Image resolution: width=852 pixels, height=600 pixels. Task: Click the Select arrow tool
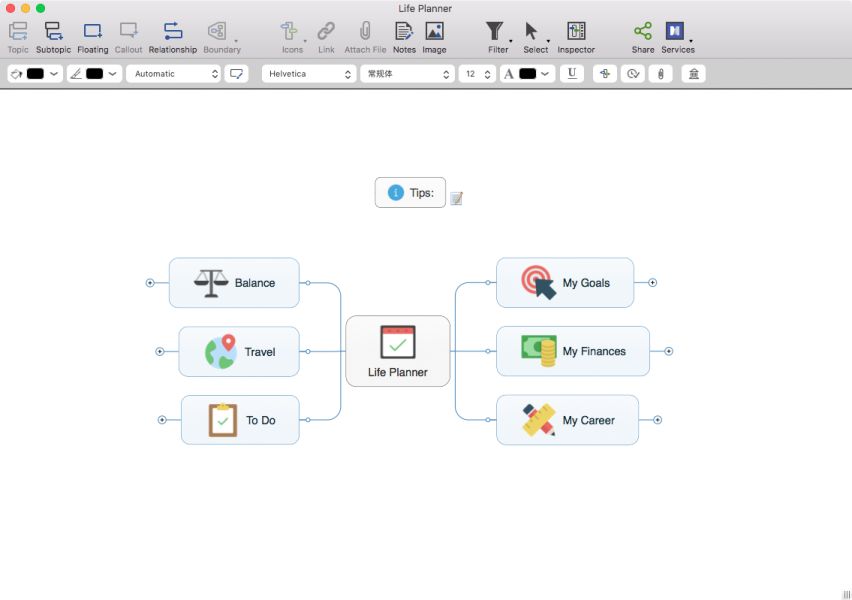(x=531, y=31)
